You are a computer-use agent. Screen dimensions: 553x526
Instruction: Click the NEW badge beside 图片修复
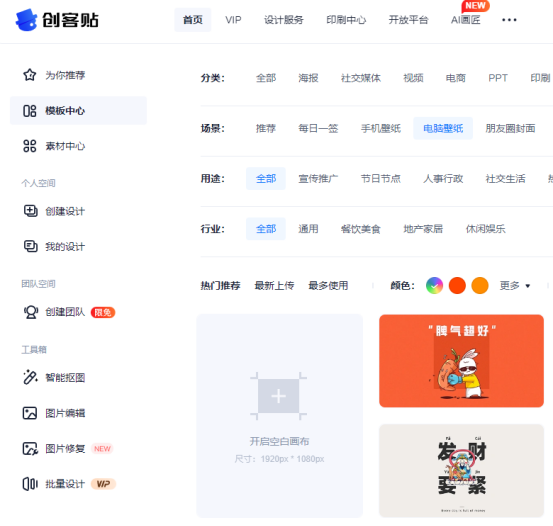[102, 448]
